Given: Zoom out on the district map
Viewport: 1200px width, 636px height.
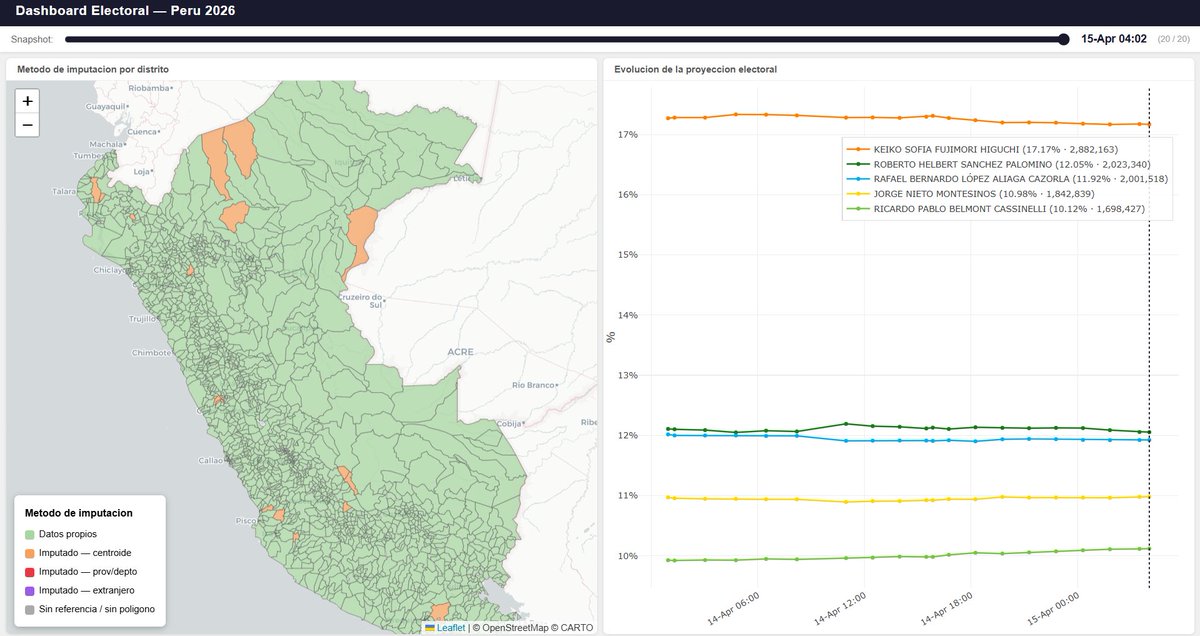Looking at the screenshot, I should point(27,125).
